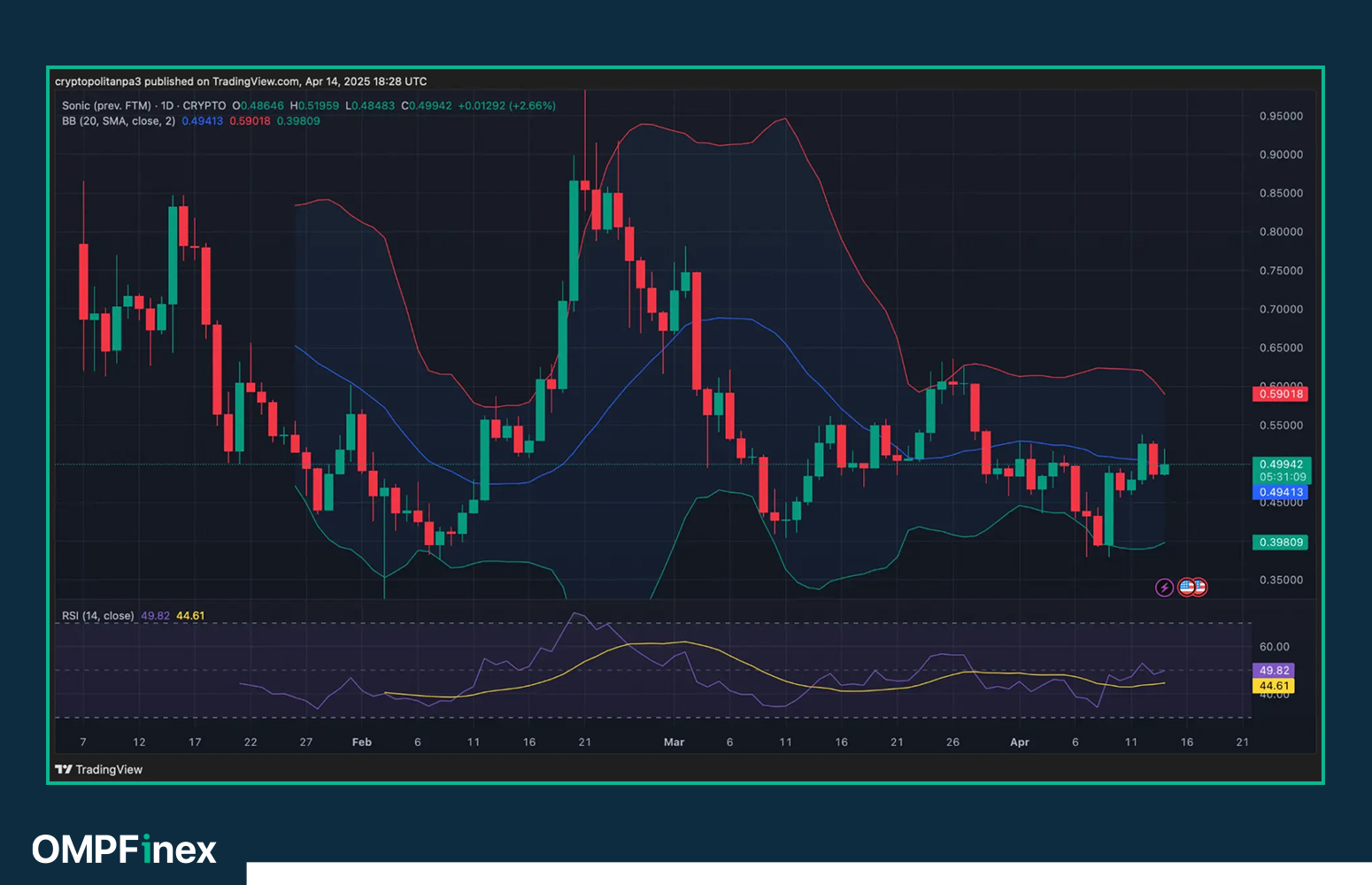Click the 0.55000 price scale value

(x=1281, y=426)
